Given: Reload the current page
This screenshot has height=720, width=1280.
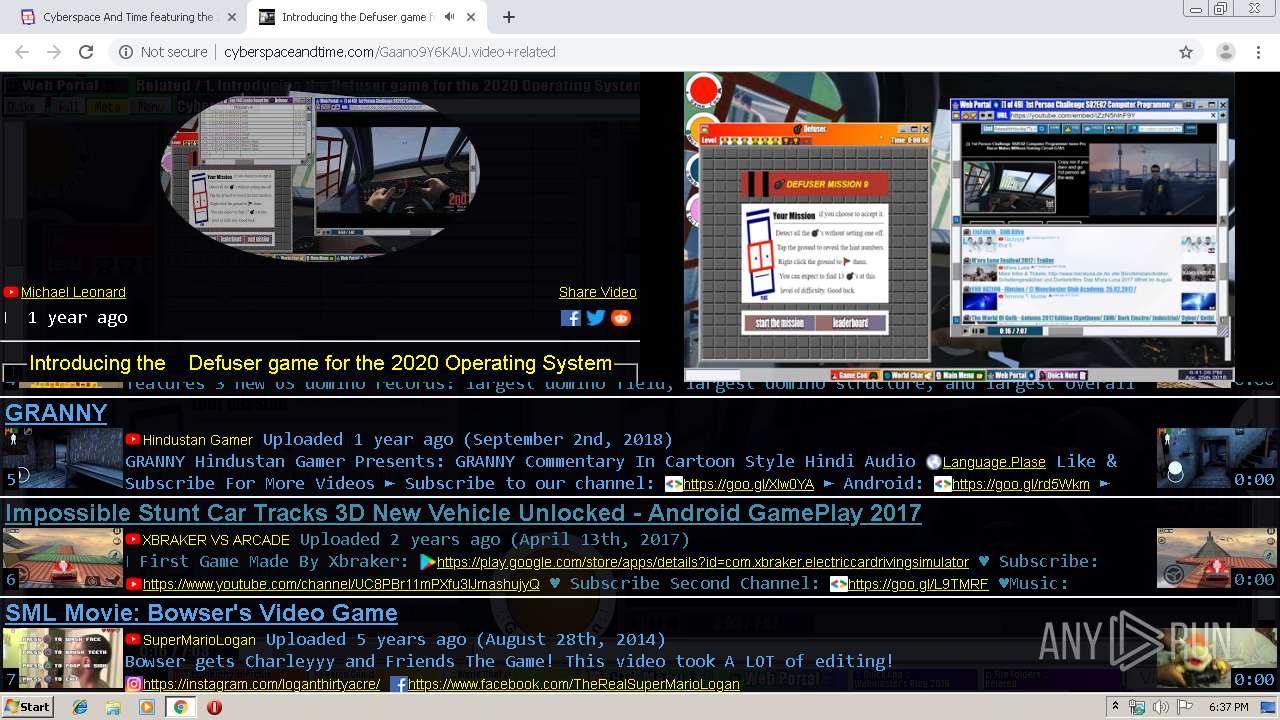Looking at the screenshot, I should [86, 52].
